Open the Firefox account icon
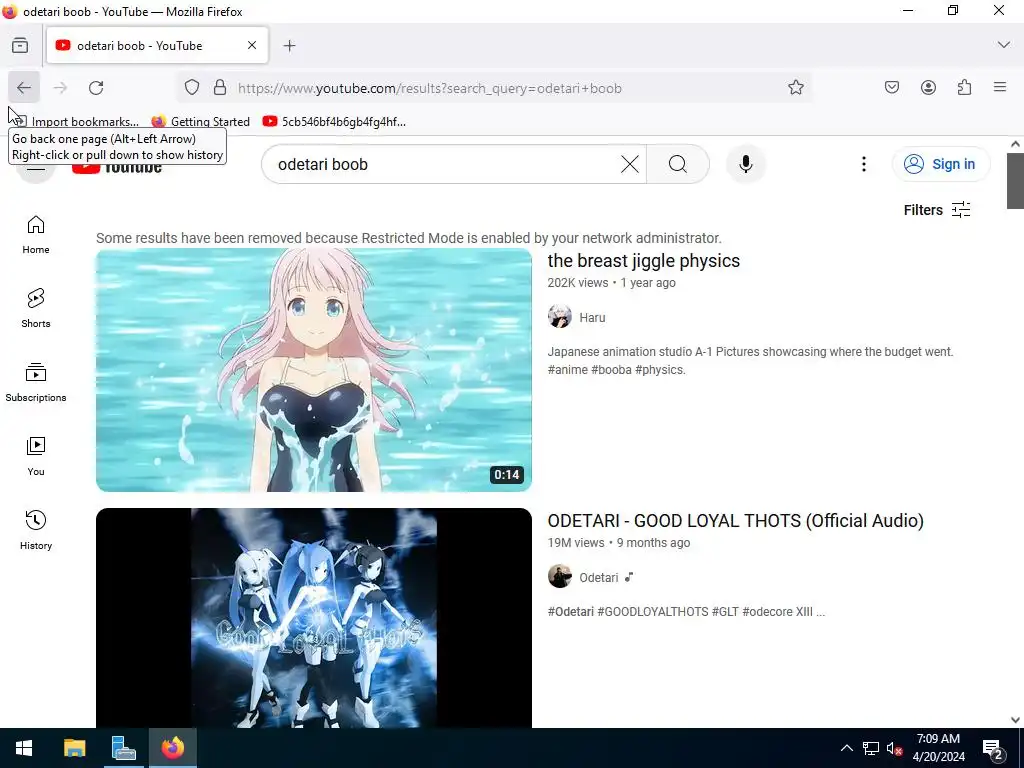Image resolution: width=1024 pixels, height=768 pixels. click(x=928, y=88)
